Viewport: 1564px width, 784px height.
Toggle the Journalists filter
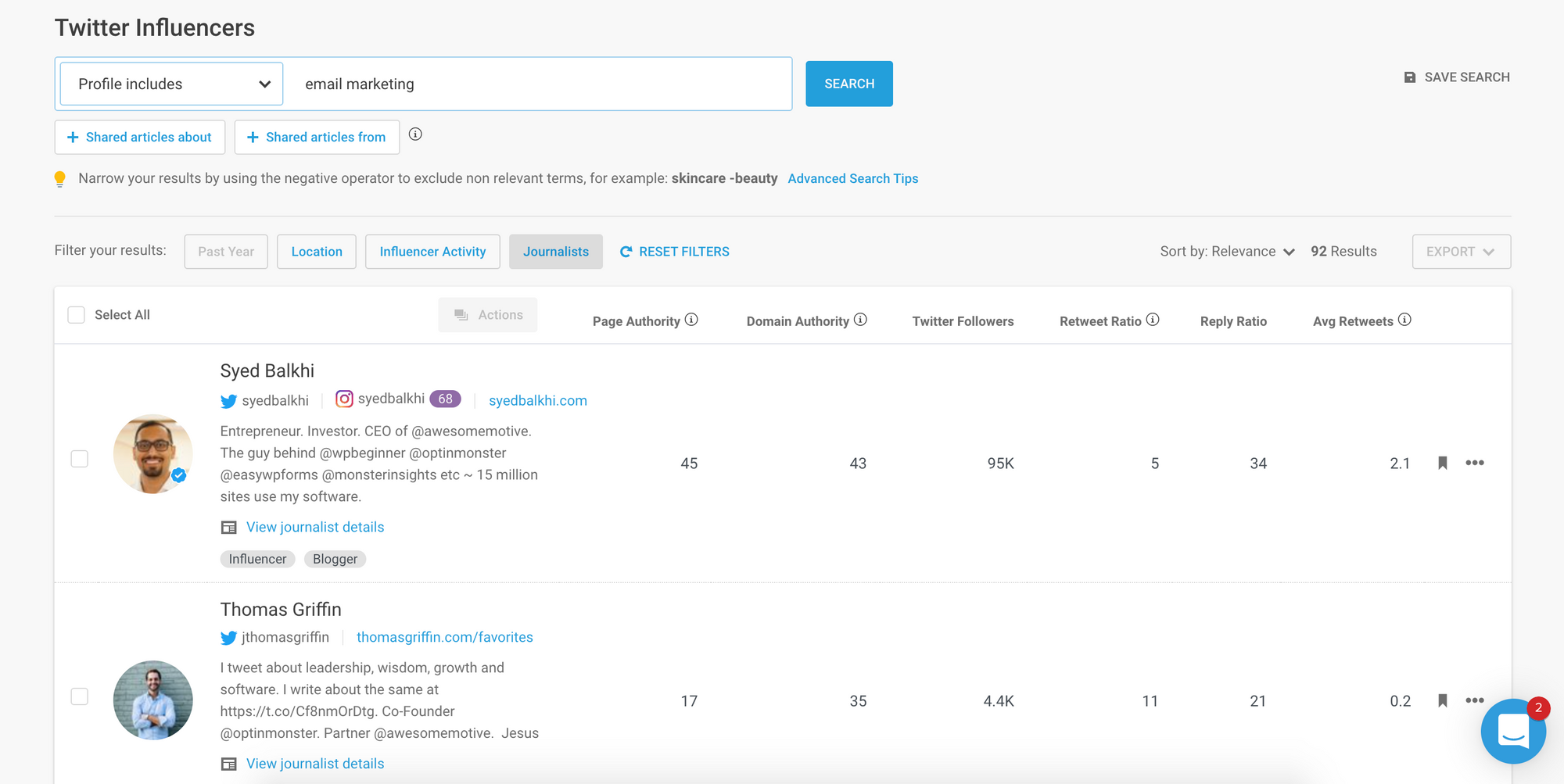click(x=556, y=252)
